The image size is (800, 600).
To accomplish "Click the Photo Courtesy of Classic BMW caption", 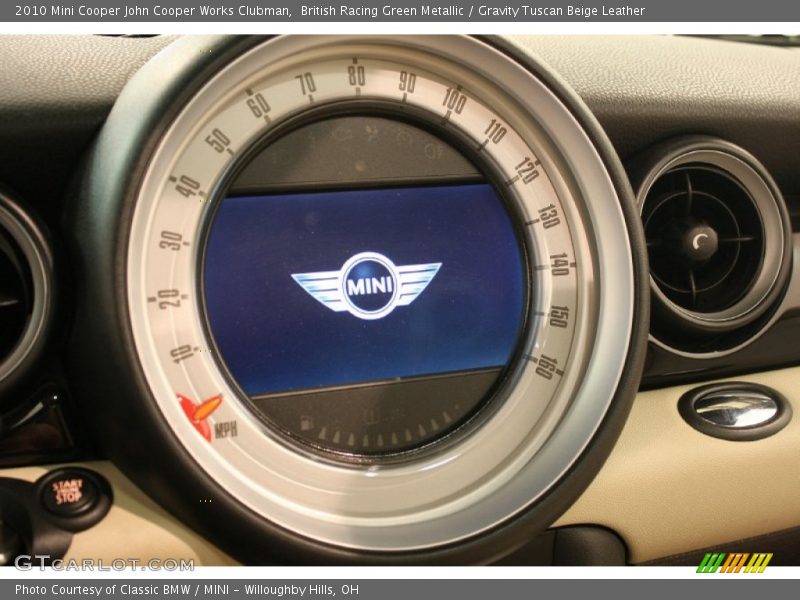I will tap(187, 590).
